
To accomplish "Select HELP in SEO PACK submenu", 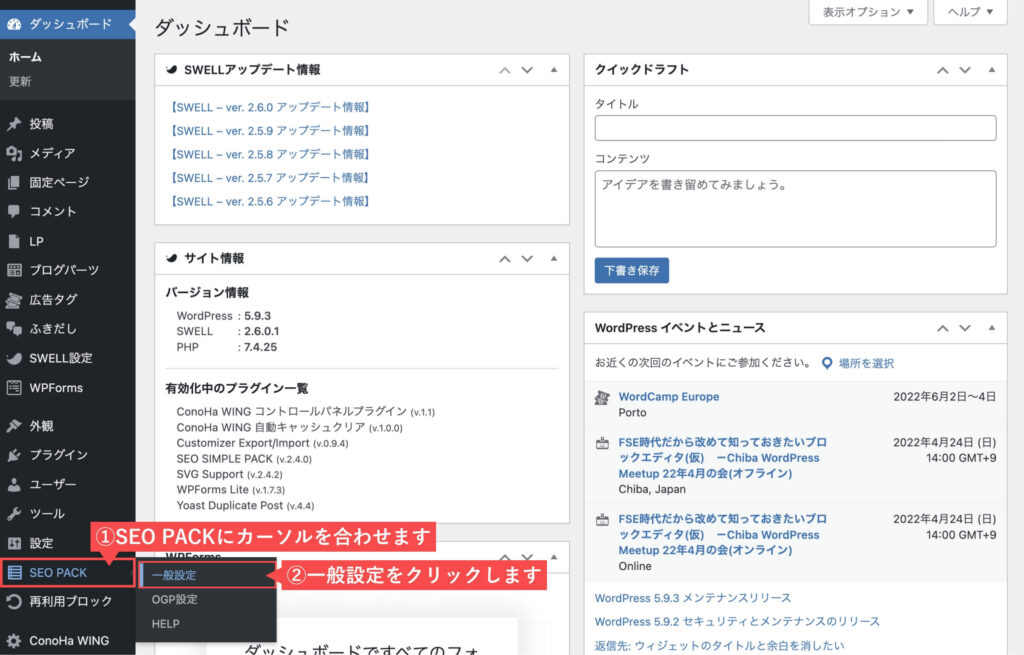I will [165, 624].
